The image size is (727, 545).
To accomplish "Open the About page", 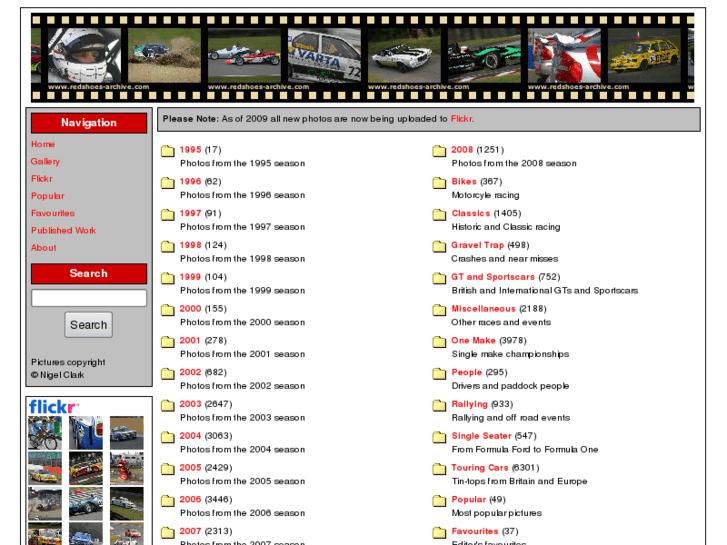I will pos(44,248).
